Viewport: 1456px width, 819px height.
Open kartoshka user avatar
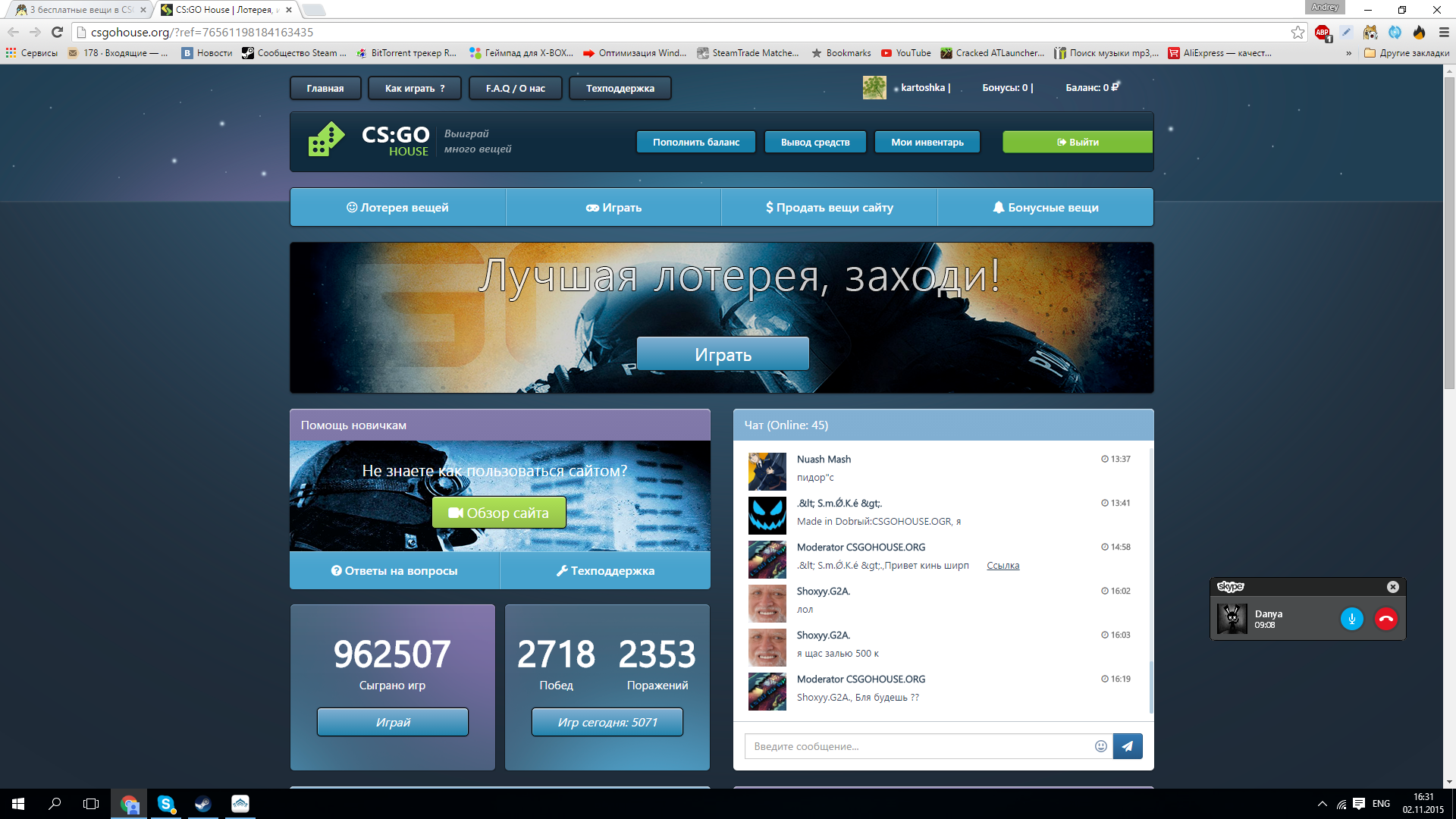coord(874,87)
